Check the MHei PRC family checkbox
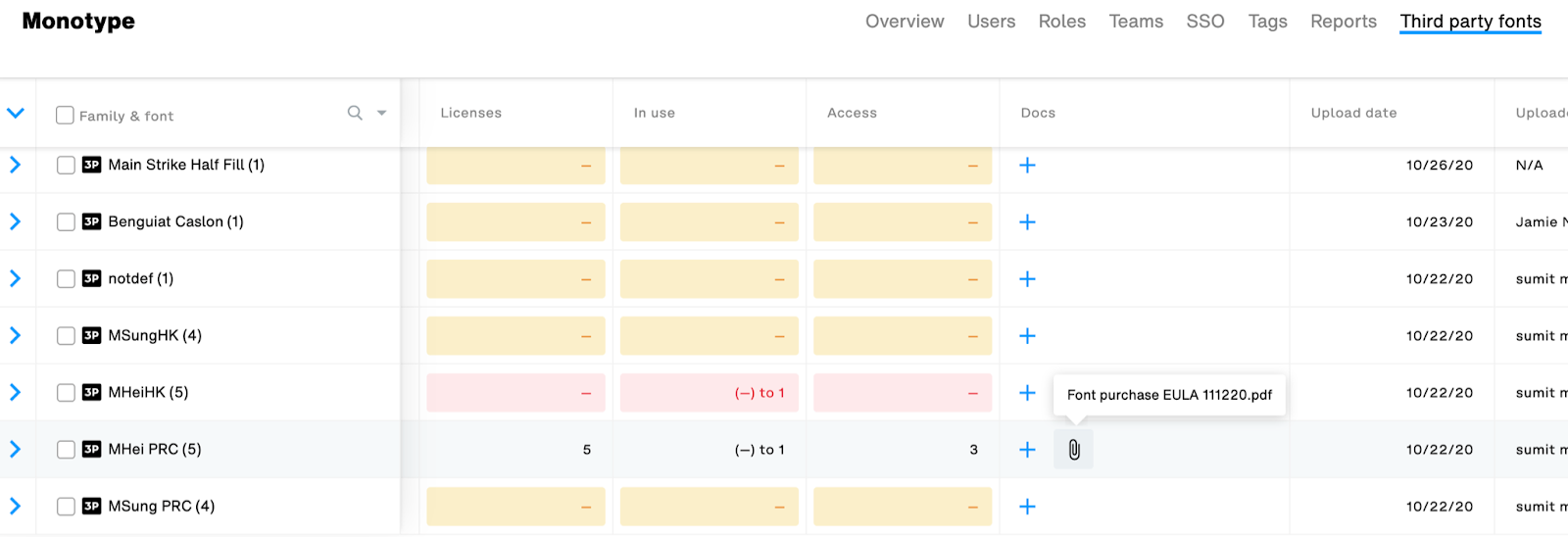The height and width of the screenshot is (537, 1568). tap(66, 450)
